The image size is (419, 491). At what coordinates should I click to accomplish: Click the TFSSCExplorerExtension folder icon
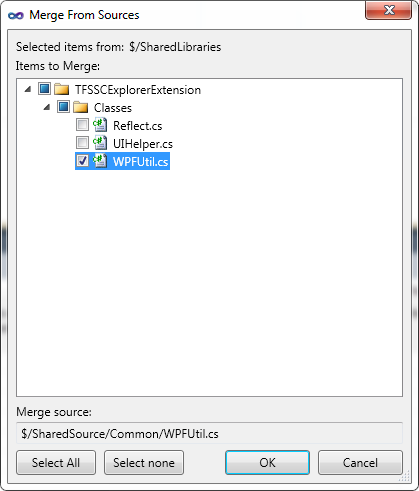pos(61,89)
